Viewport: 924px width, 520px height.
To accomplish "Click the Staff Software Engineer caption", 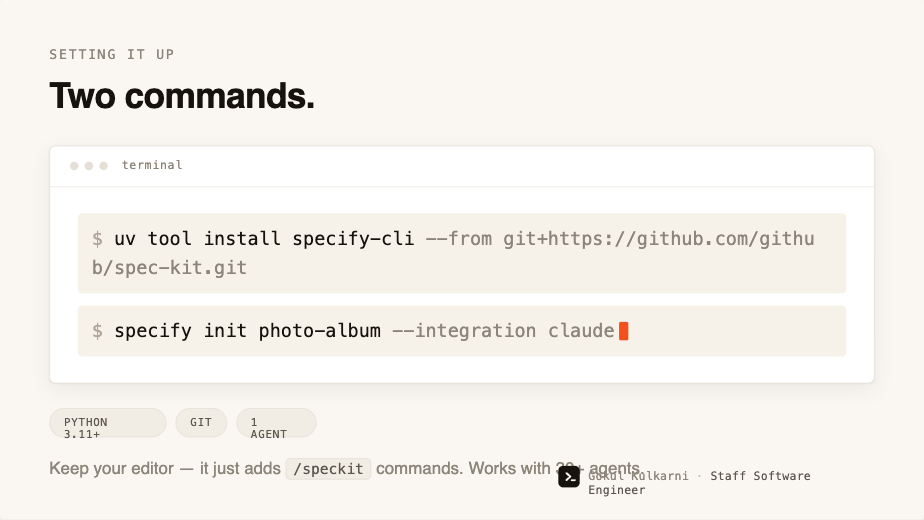I will pos(699,483).
